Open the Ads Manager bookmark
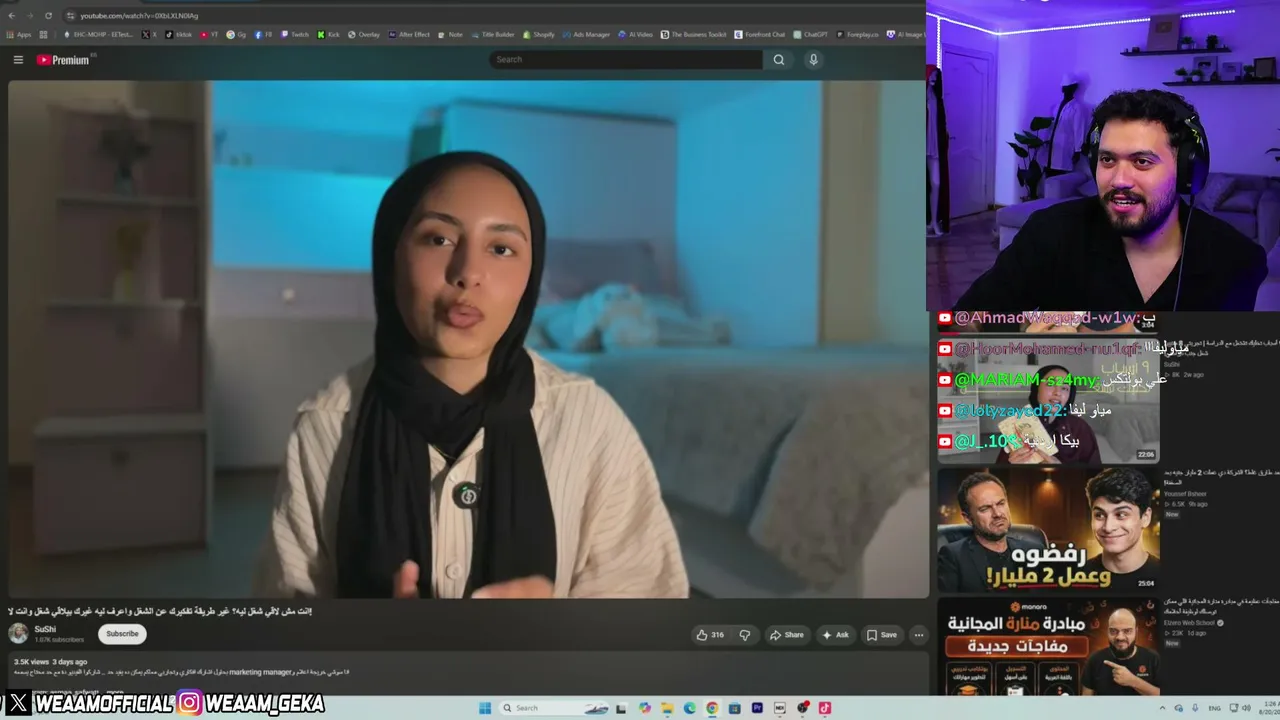This screenshot has height=720, width=1280. pos(586,35)
